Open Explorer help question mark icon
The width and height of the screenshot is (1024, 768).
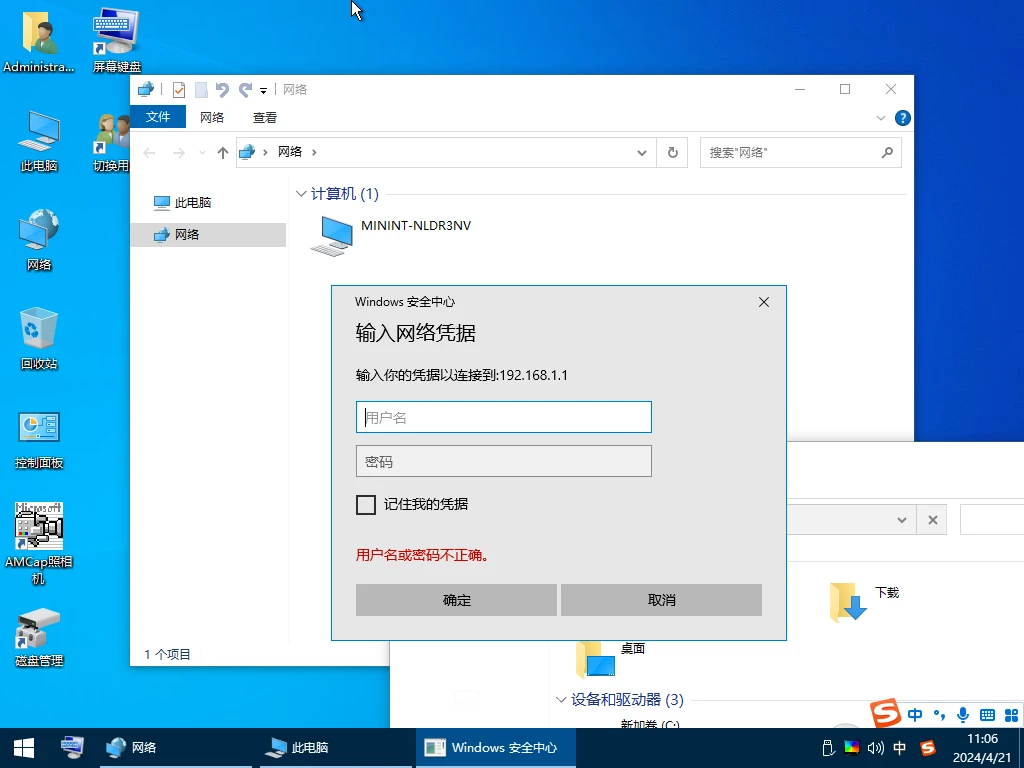tap(903, 118)
